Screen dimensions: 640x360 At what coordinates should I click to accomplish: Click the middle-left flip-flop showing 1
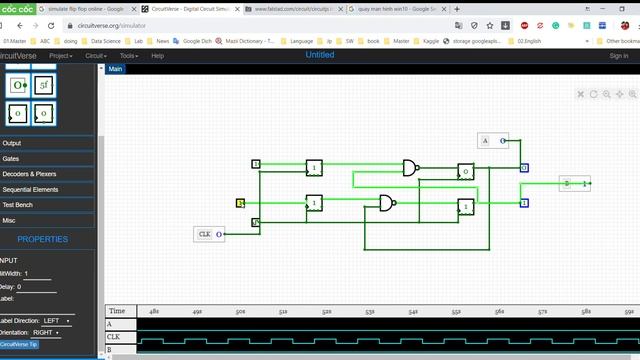pyautogui.click(x=314, y=203)
